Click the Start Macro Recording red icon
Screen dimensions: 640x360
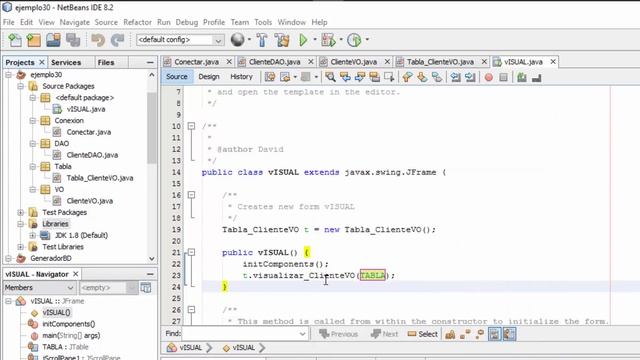pyautogui.click(x=489, y=77)
